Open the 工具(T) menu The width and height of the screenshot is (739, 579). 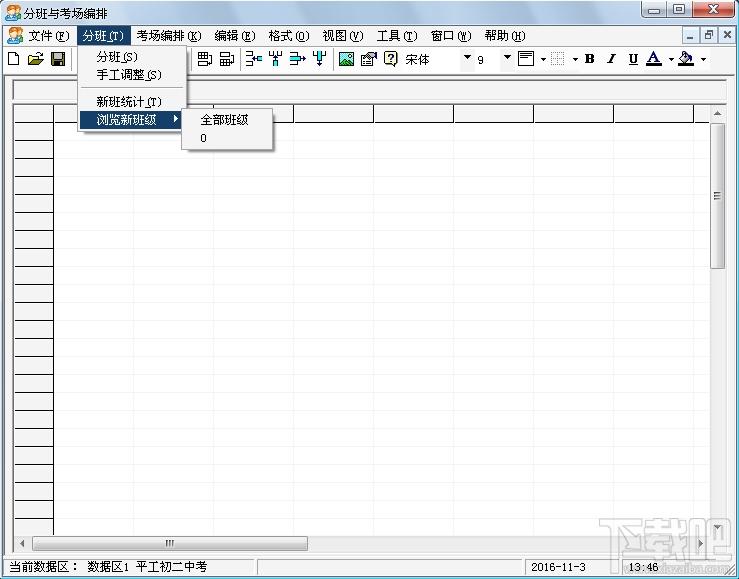[x=397, y=36]
